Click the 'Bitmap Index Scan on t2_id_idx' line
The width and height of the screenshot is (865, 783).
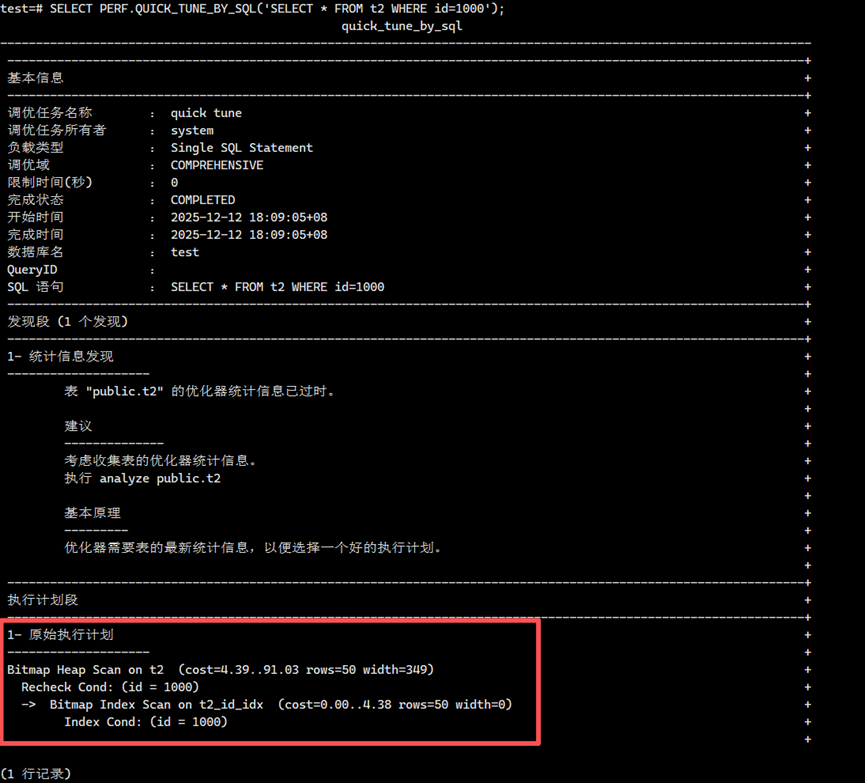click(156, 704)
